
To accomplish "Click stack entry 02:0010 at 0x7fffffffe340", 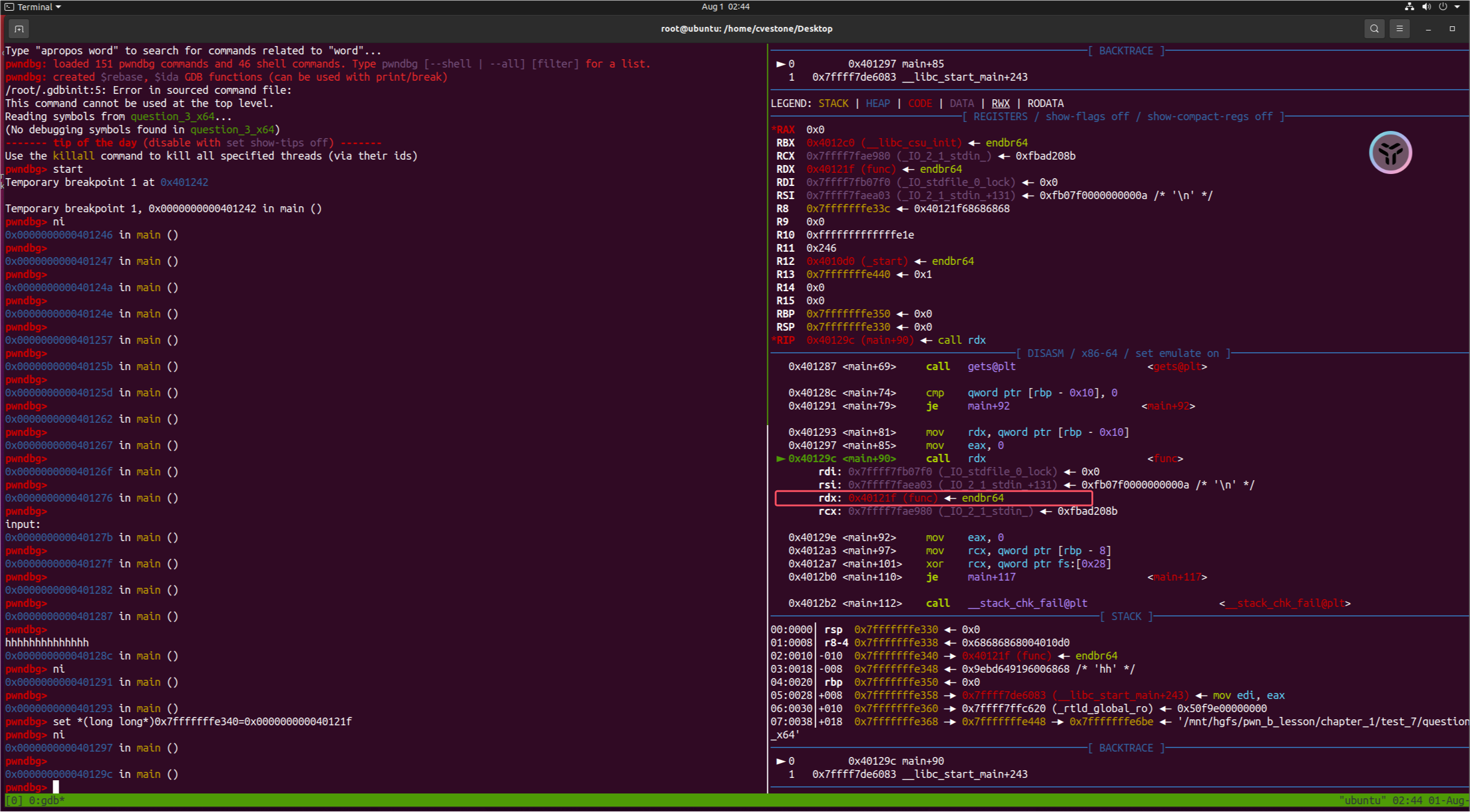I will click(x=944, y=656).
